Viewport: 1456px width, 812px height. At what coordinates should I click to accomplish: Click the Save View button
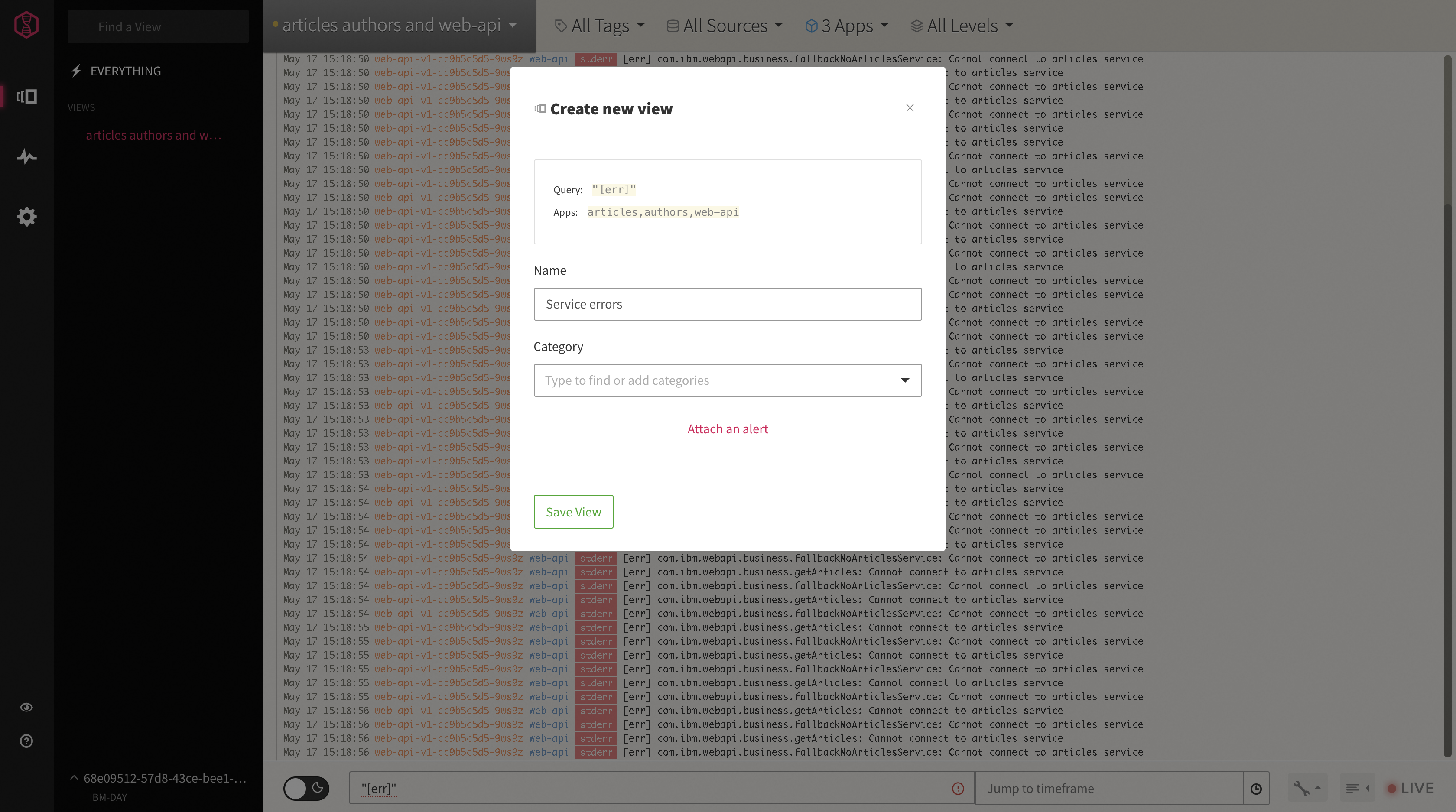point(573,511)
